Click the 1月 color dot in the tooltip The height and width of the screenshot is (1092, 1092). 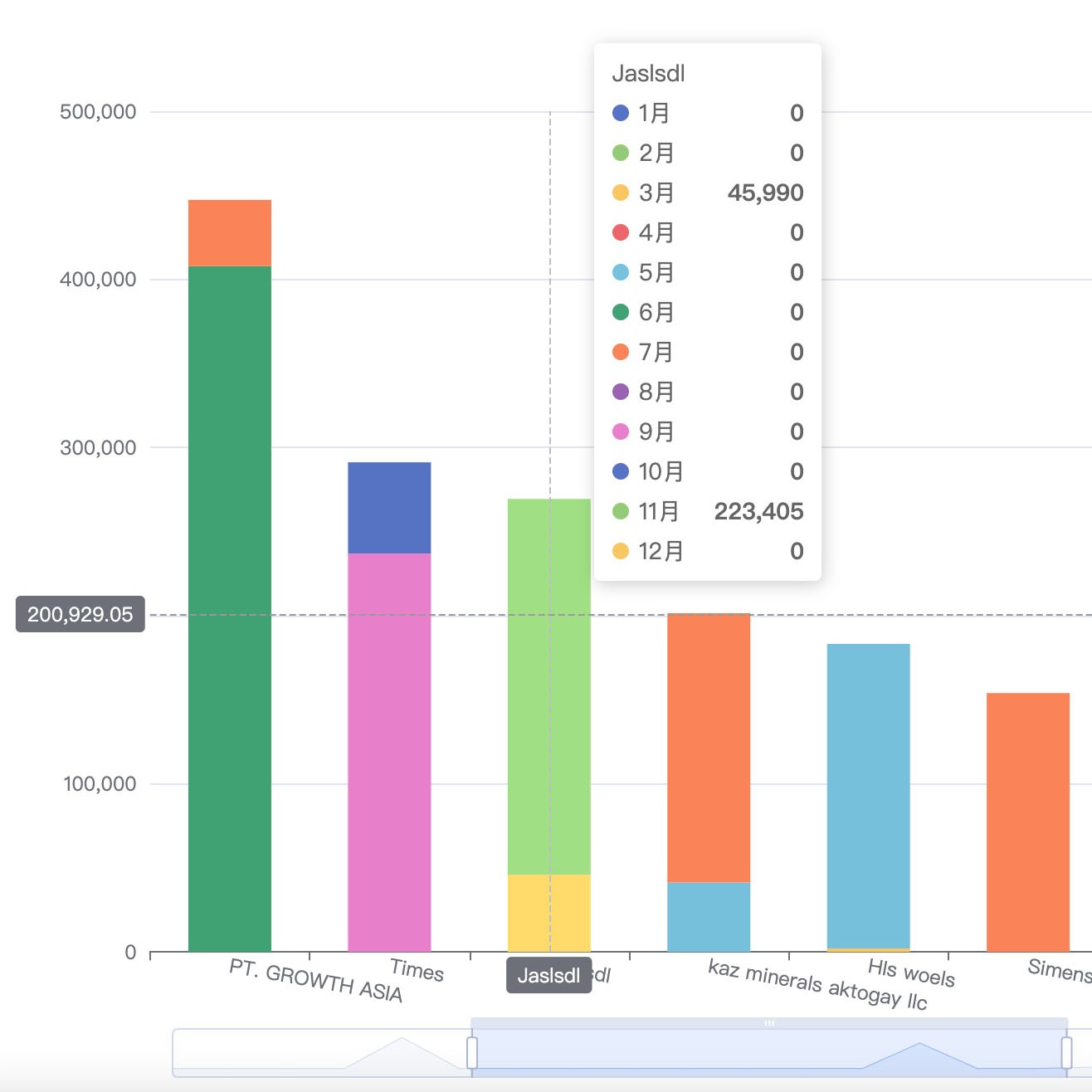tap(621, 113)
